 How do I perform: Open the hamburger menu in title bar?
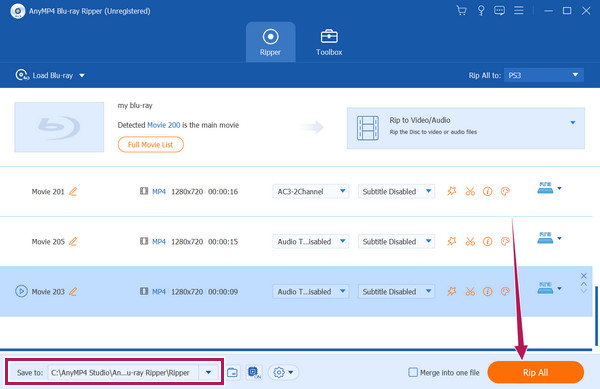coord(518,10)
